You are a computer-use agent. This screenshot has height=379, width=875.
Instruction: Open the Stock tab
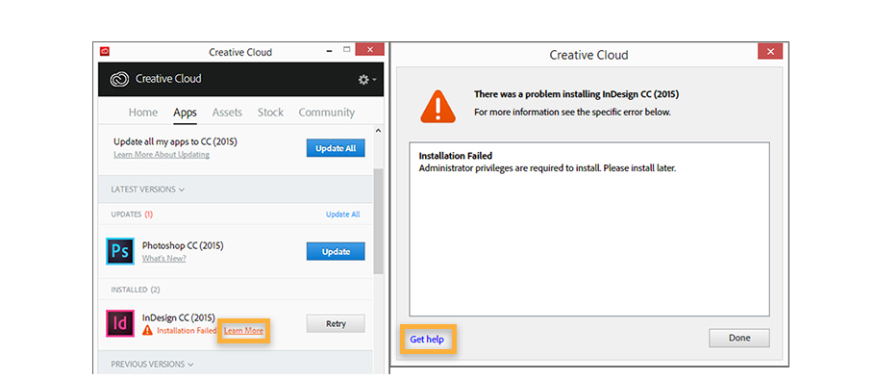[270, 112]
